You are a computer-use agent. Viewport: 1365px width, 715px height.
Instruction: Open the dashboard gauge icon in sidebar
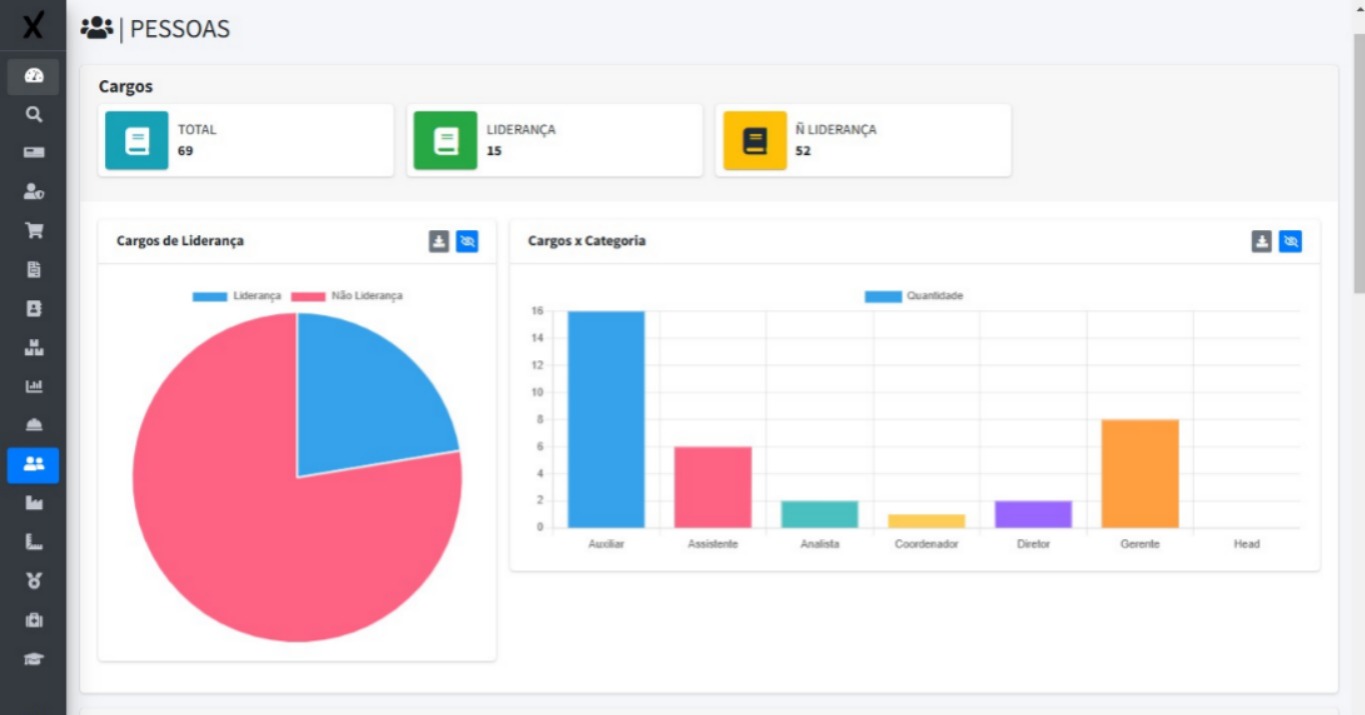coord(33,76)
